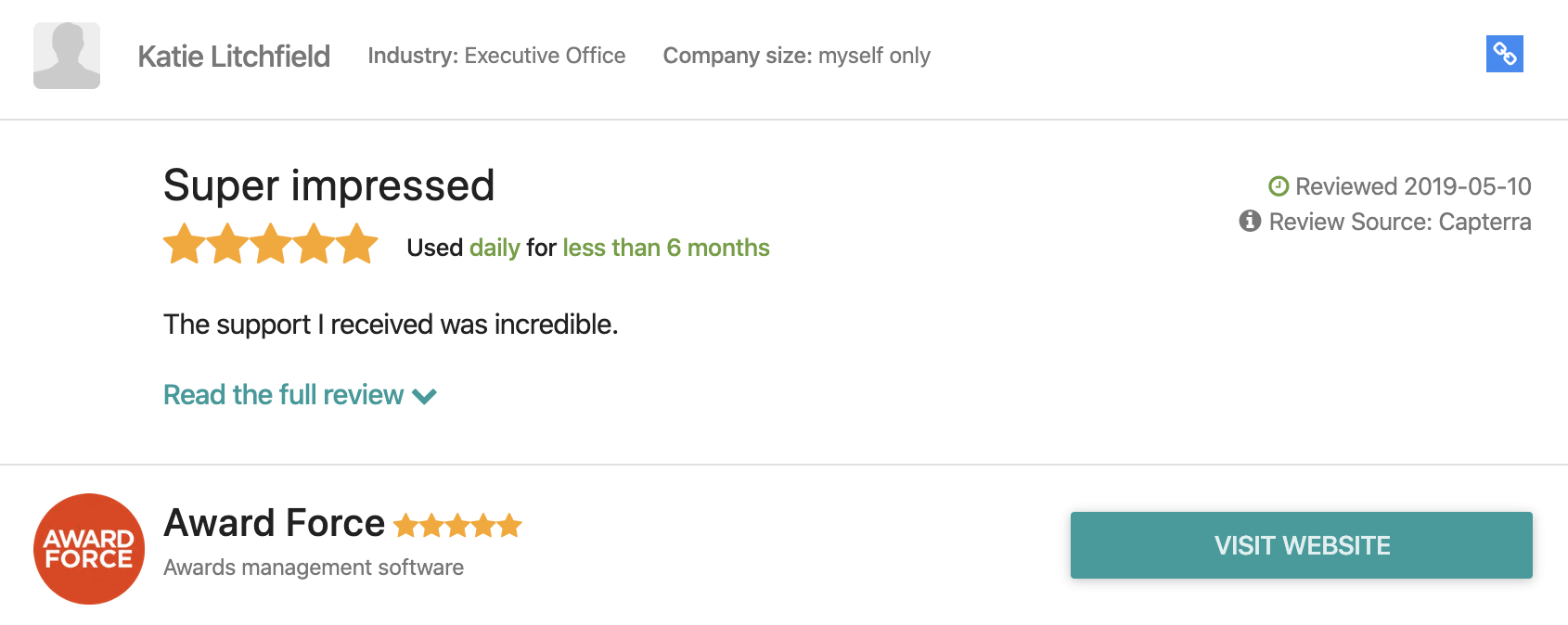This screenshot has width=1568, height=625.
Task: Click the Company size: myself only label
Action: click(x=796, y=56)
